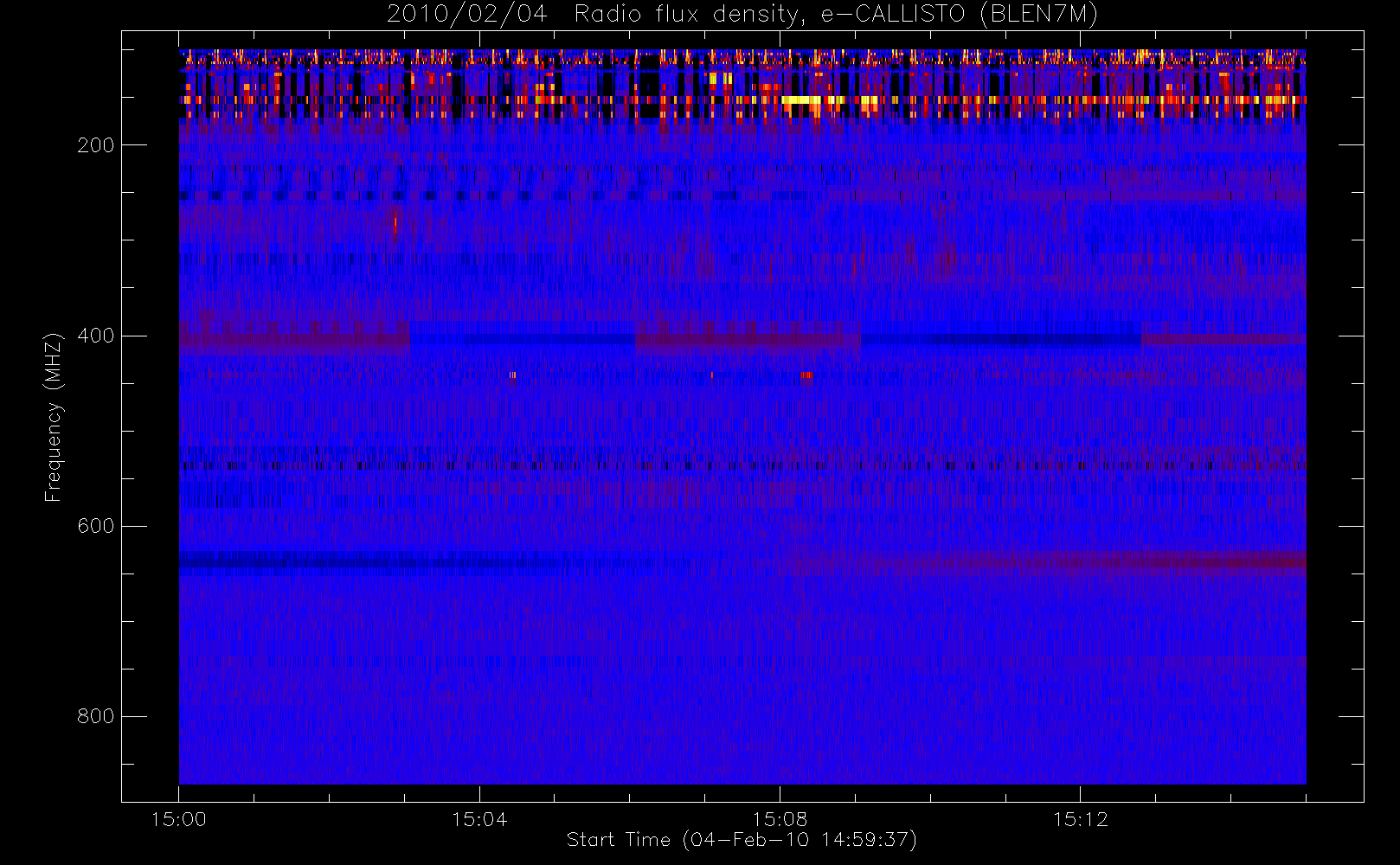Click the red burst spot near 15:08 at 440 MHz
This screenshot has height=865, width=1400.
(806, 375)
